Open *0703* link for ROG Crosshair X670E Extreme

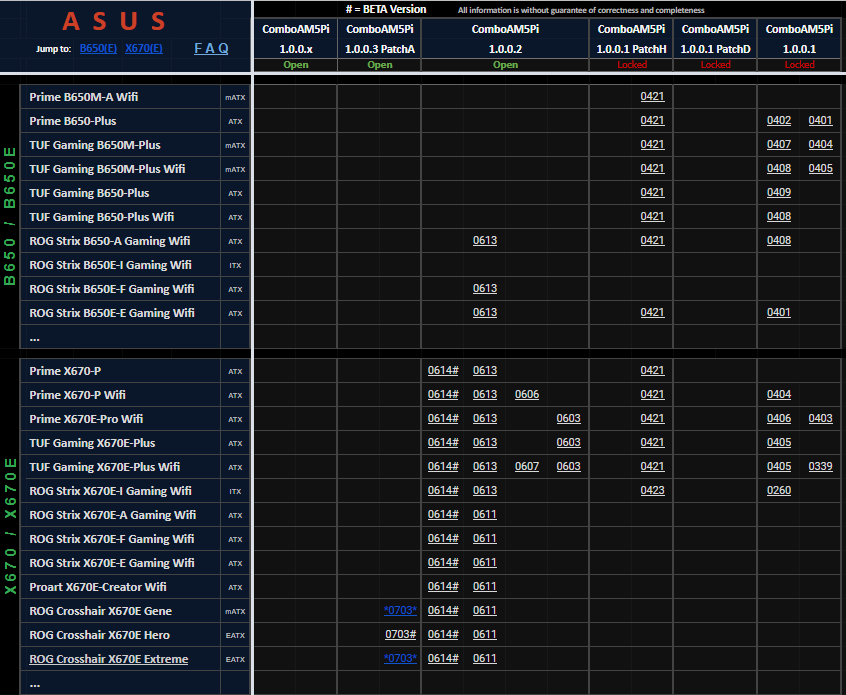pyautogui.click(x=400, y=658)
